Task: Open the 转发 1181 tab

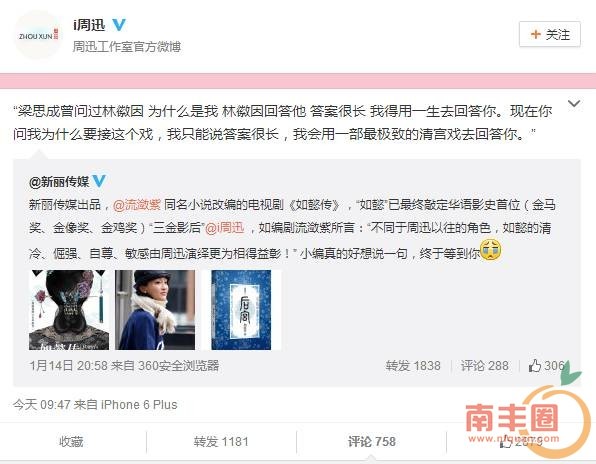Action: pos(221,442)
